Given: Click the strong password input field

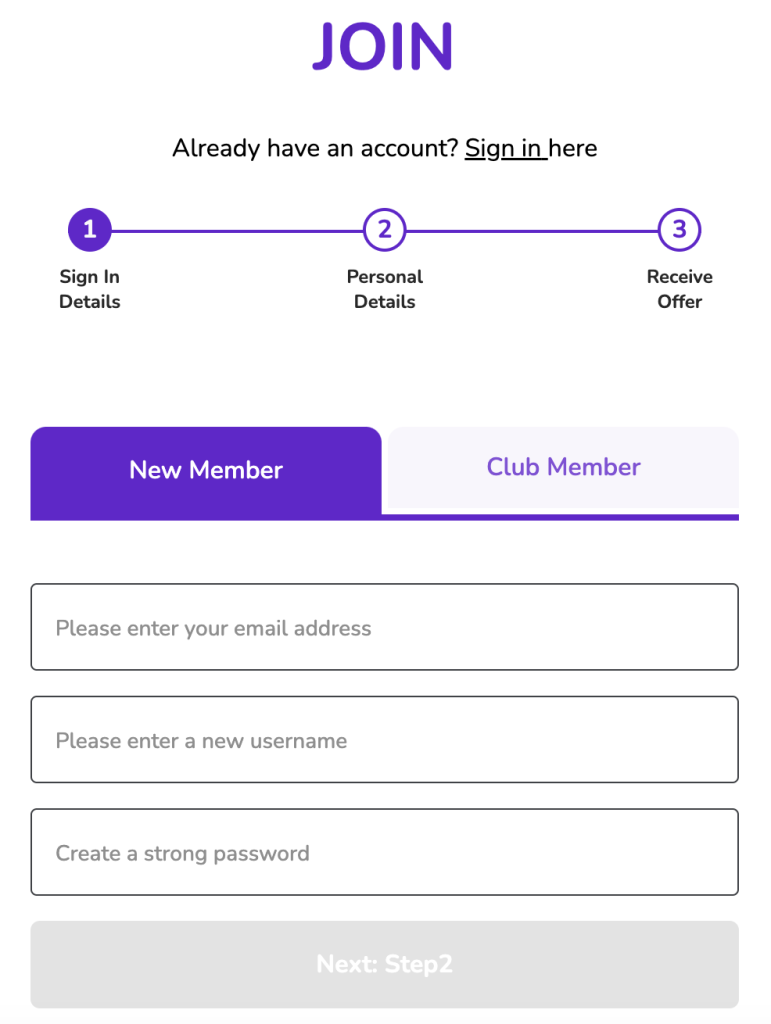Looking at the screenshot, I should tap(384, 853).
